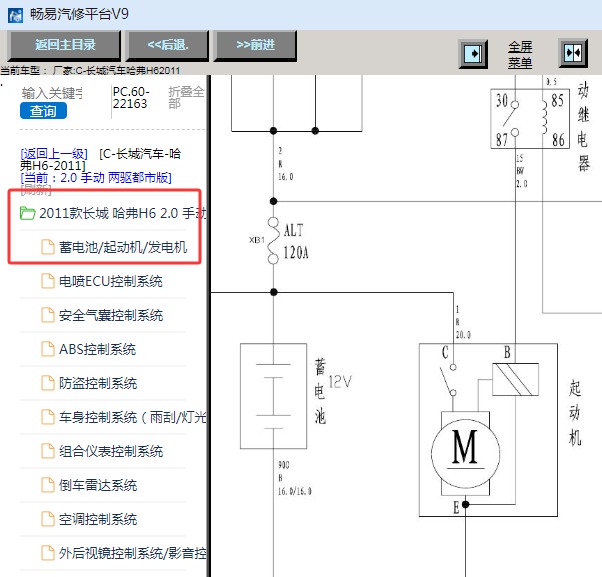
Task: Click the split-panels icon right of 全屏菜单
Action: click(573, 53)
